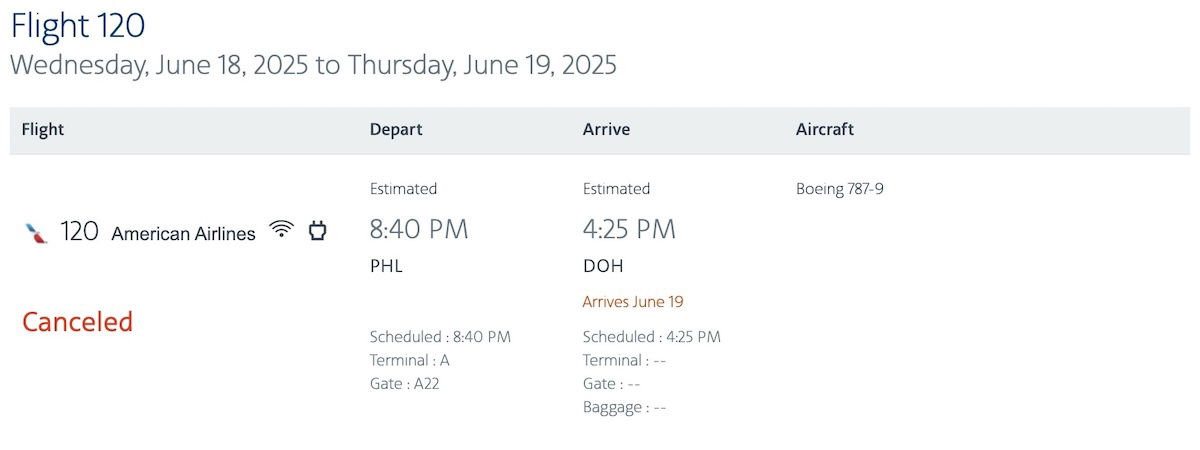Click the power outlet icon
The height and width of the screenshot is (450, 1200).
click(x=317, y=231)
